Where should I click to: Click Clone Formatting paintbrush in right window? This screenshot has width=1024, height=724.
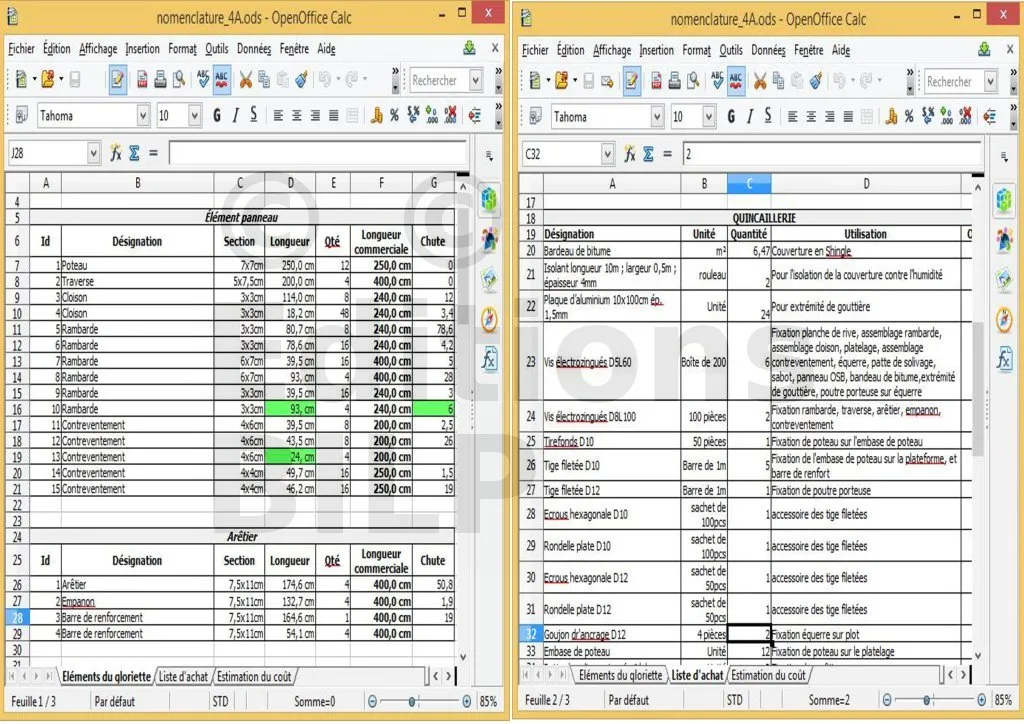[816, 81]
